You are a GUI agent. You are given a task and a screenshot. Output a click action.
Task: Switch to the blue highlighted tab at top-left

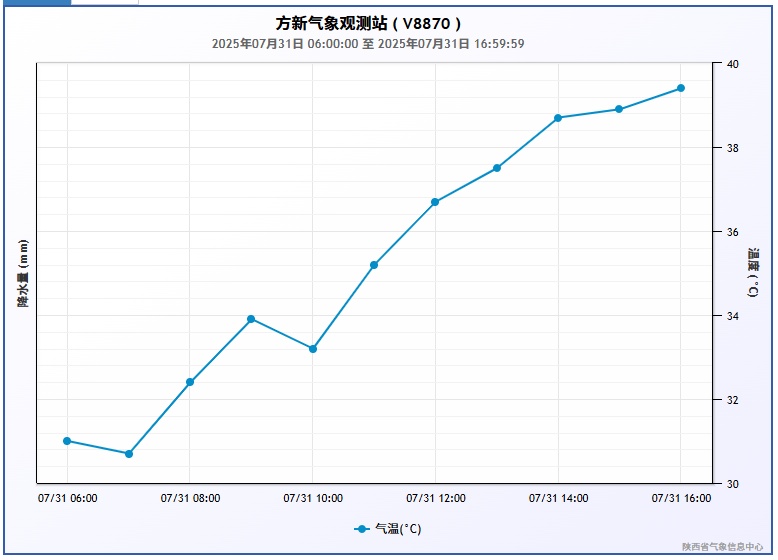click(x=35, y=3)
